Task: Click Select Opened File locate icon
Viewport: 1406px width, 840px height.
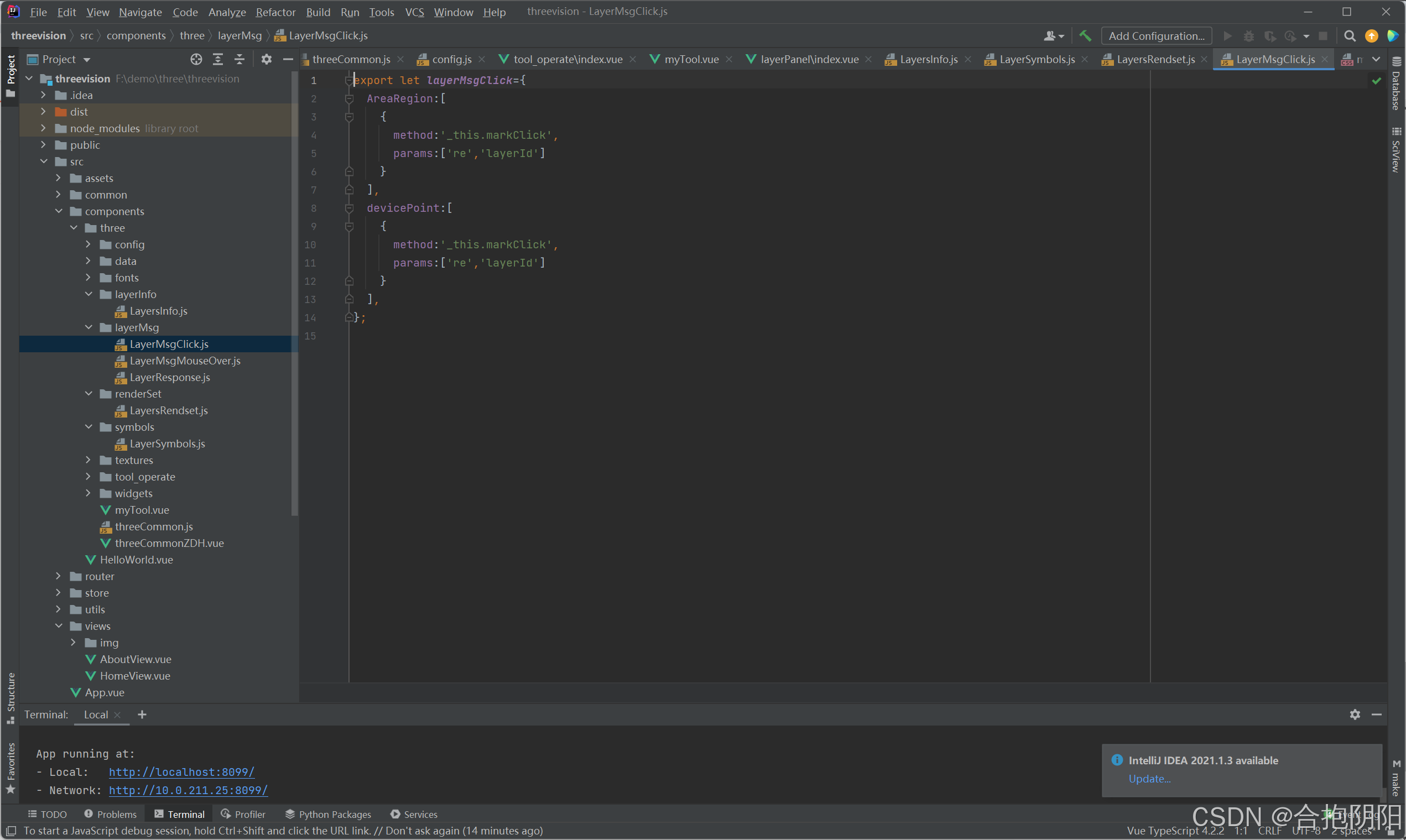Action: point(196,59)
